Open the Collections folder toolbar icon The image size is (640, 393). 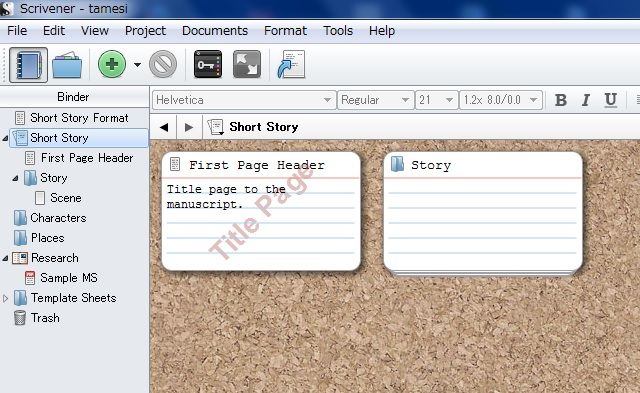pos(67,65)
